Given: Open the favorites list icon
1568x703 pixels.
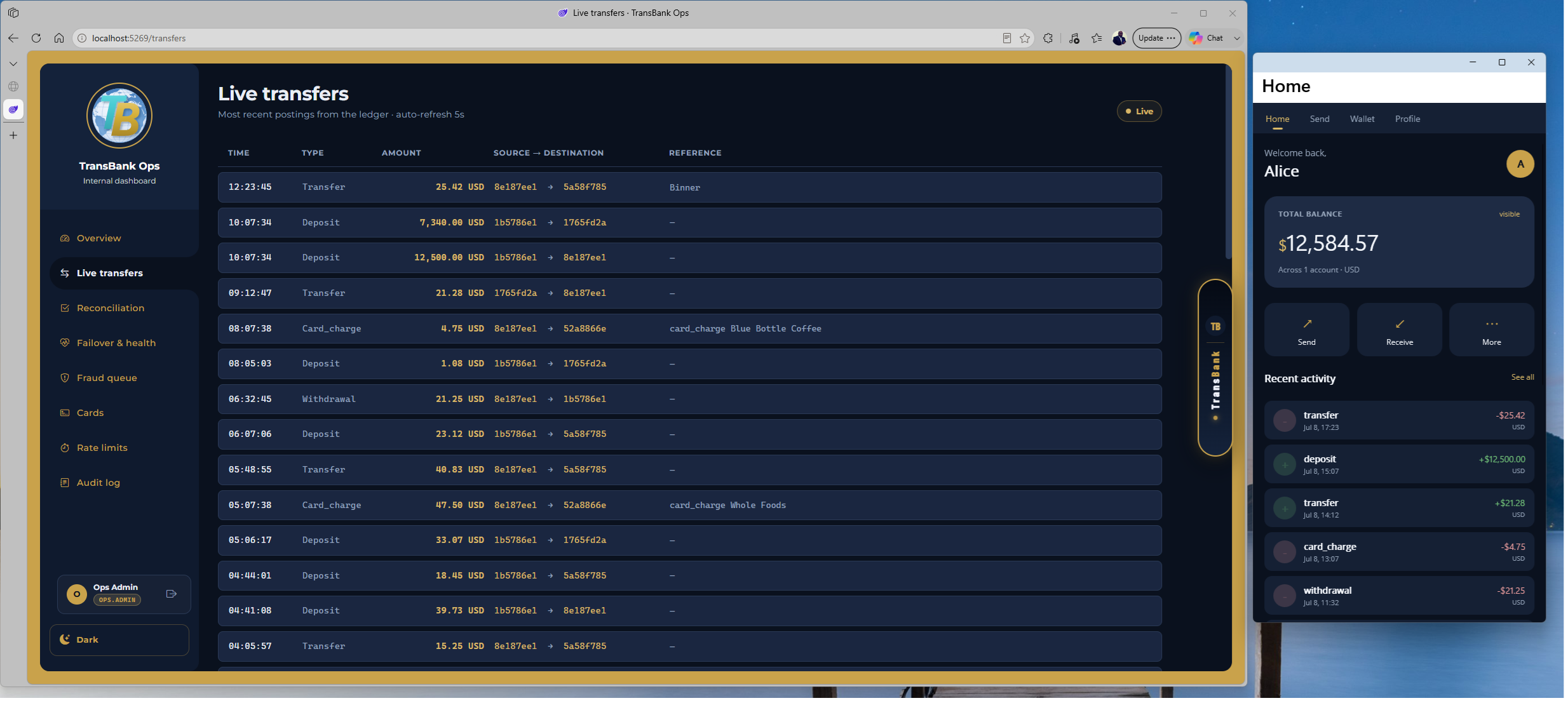Looking at the screenshot, I should (x=1097, y=38).
